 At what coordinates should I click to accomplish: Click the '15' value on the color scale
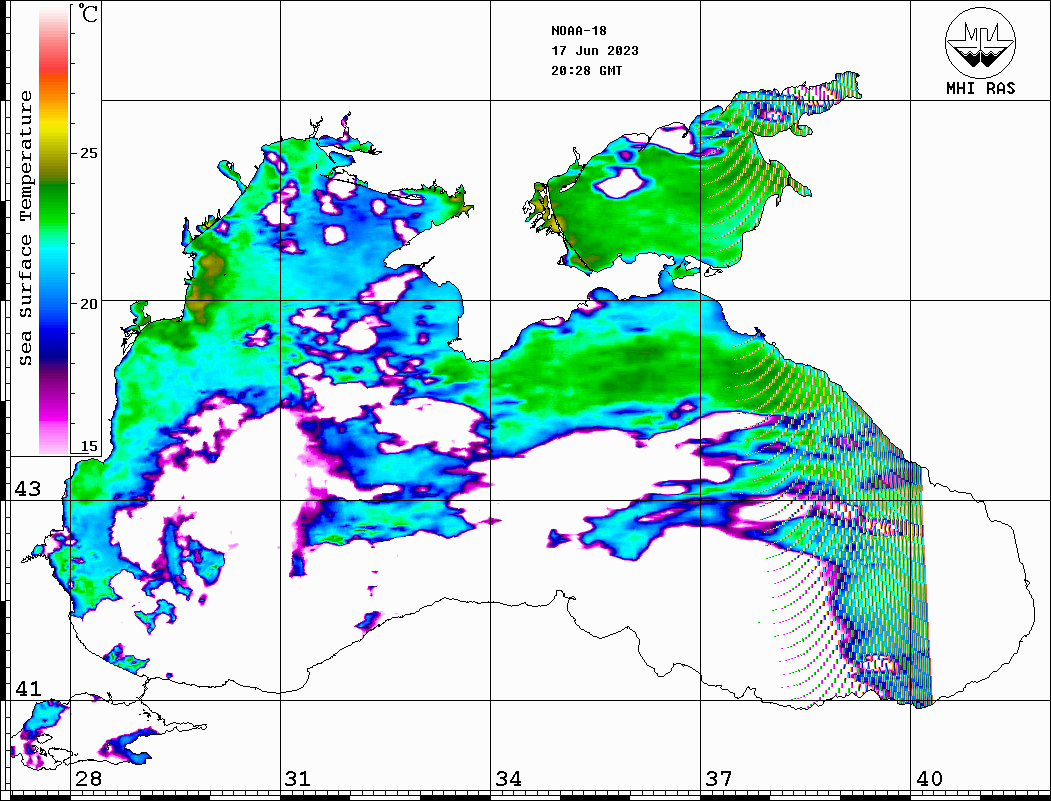[x=88, y=446]
